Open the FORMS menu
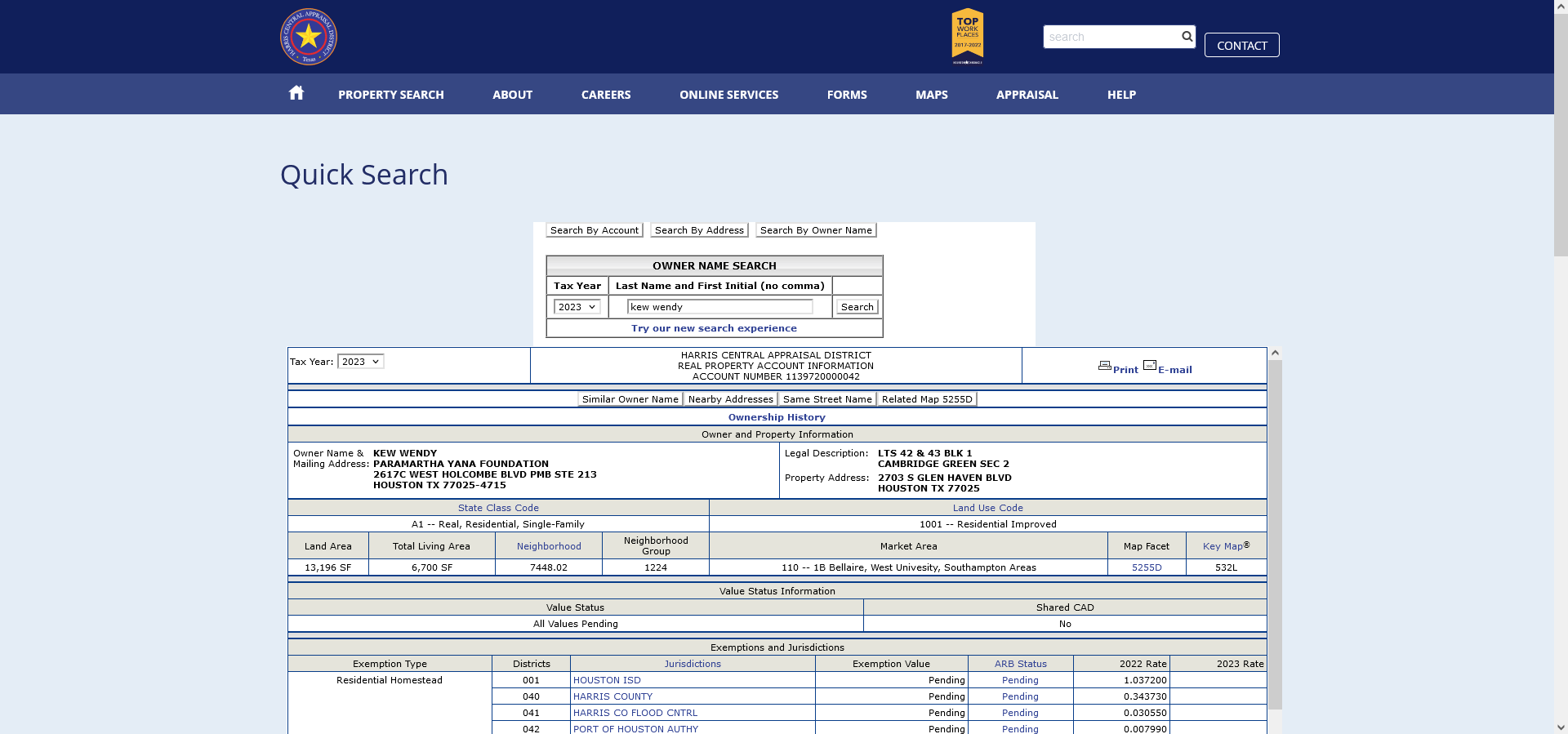1568x734 pixels. point(847,95)
